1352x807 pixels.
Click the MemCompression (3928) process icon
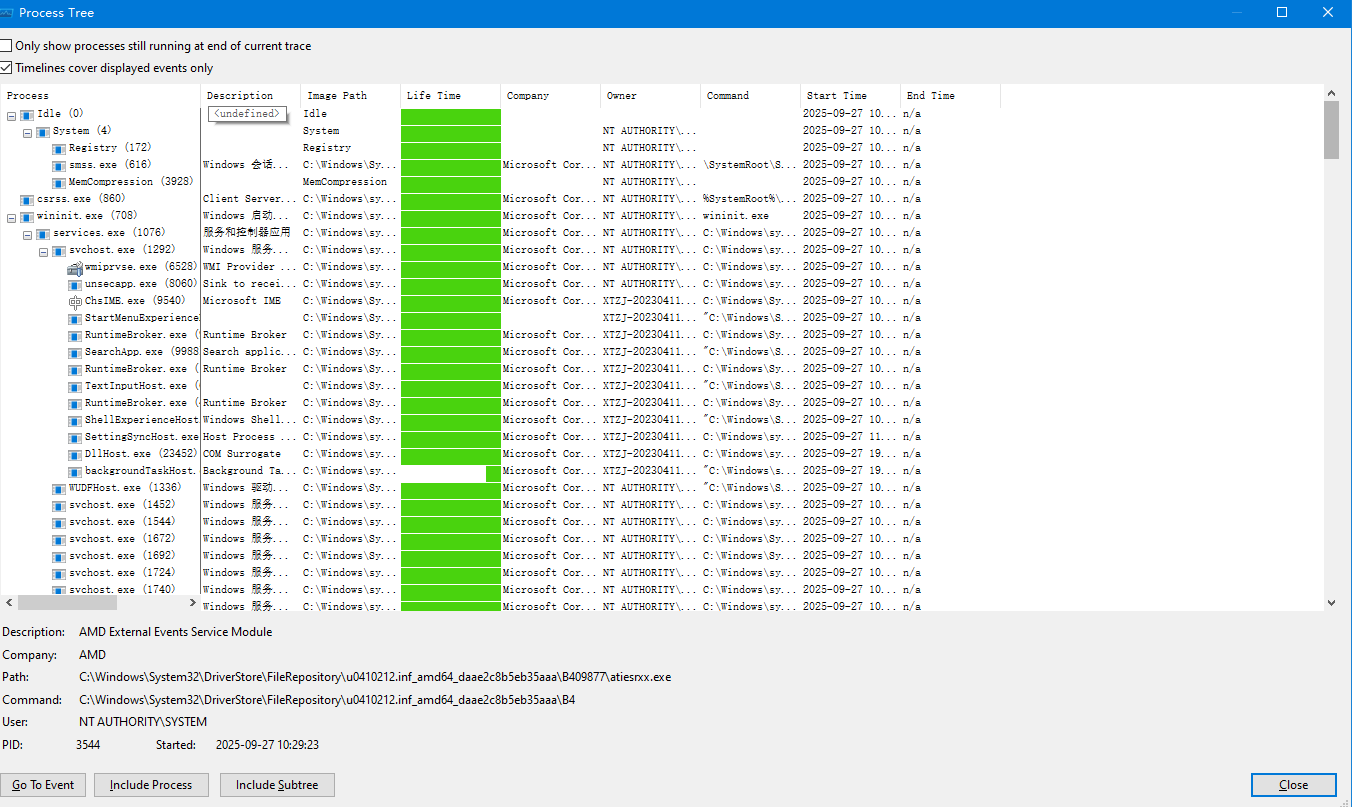(59, 182)
